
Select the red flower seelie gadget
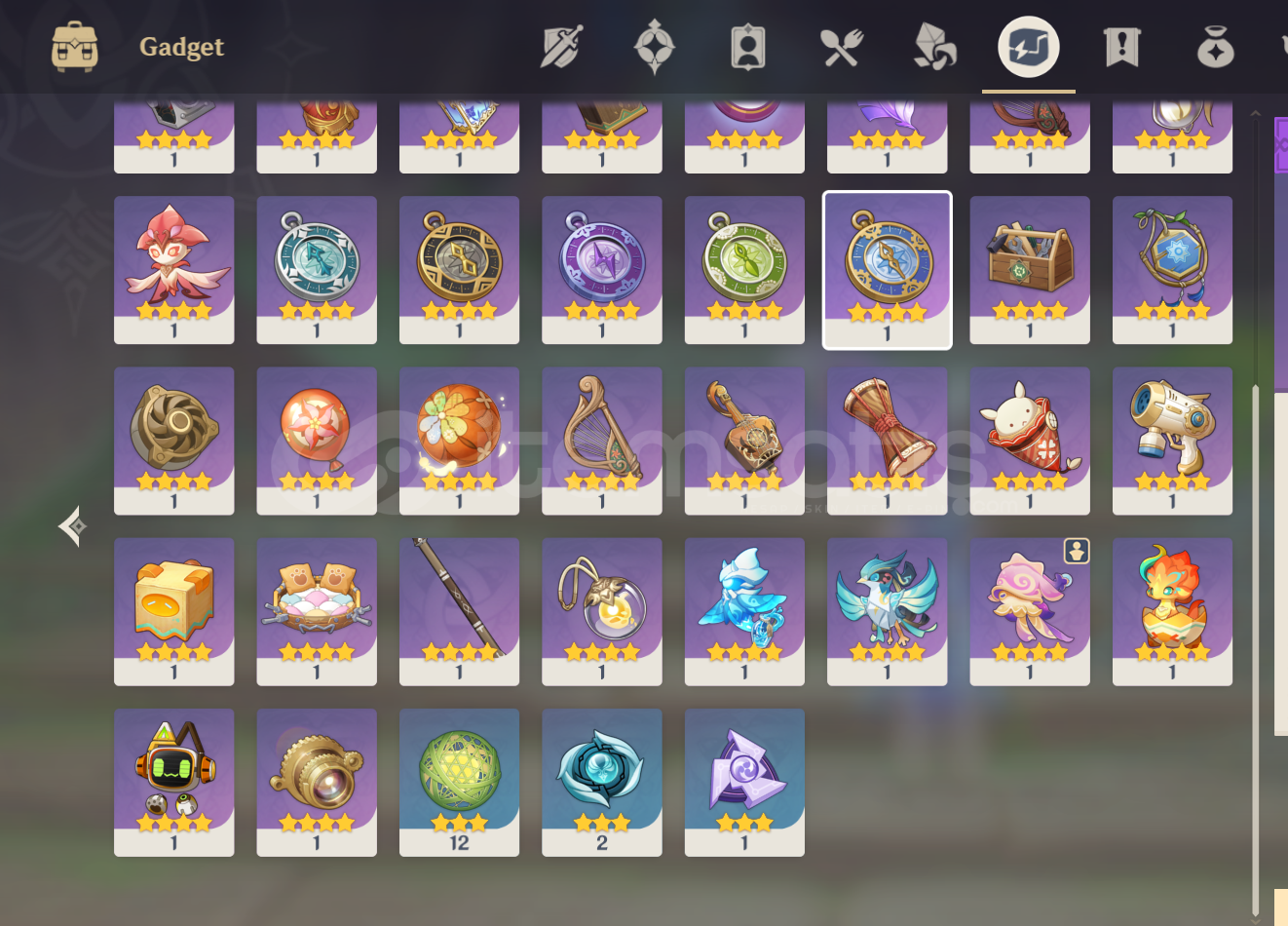click(174, 270)
